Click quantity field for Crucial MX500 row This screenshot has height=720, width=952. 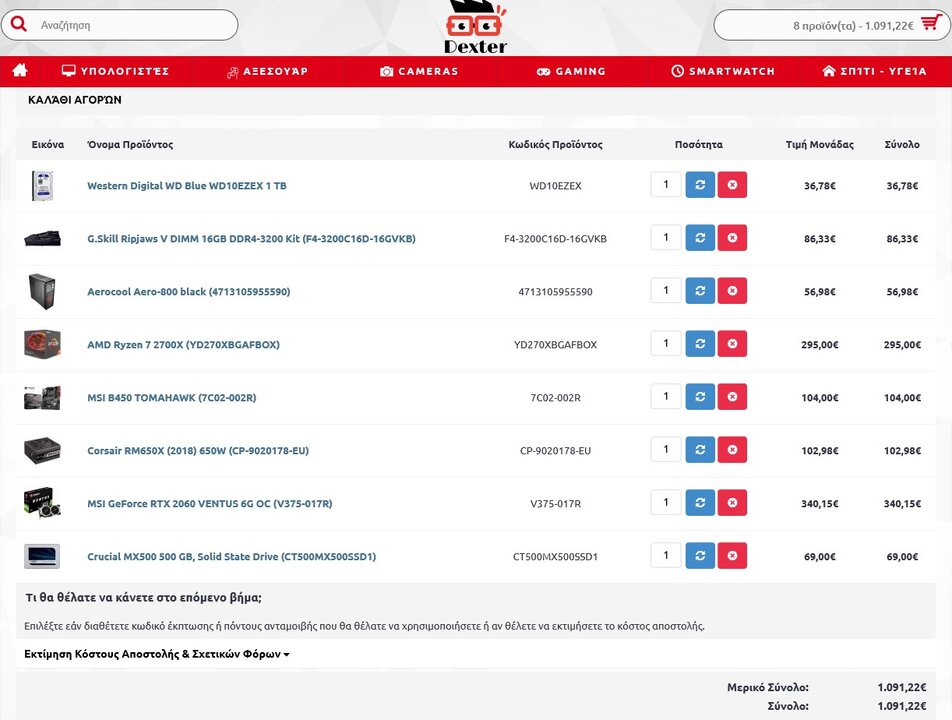point(666,555)
